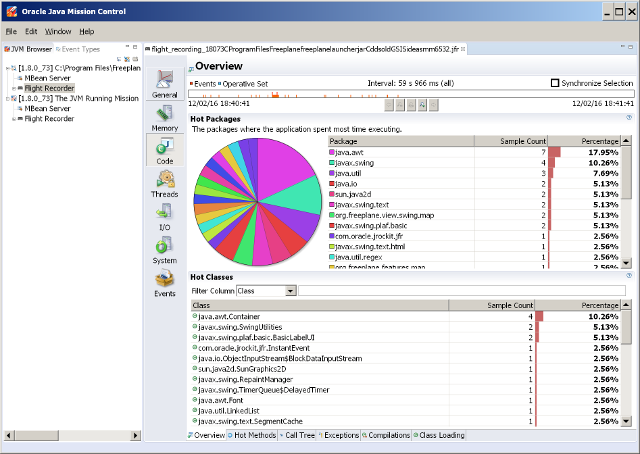Click the JVM Browser tab icon
The width and height of the screenshot is (640, 454).
[x=7, y=49]
